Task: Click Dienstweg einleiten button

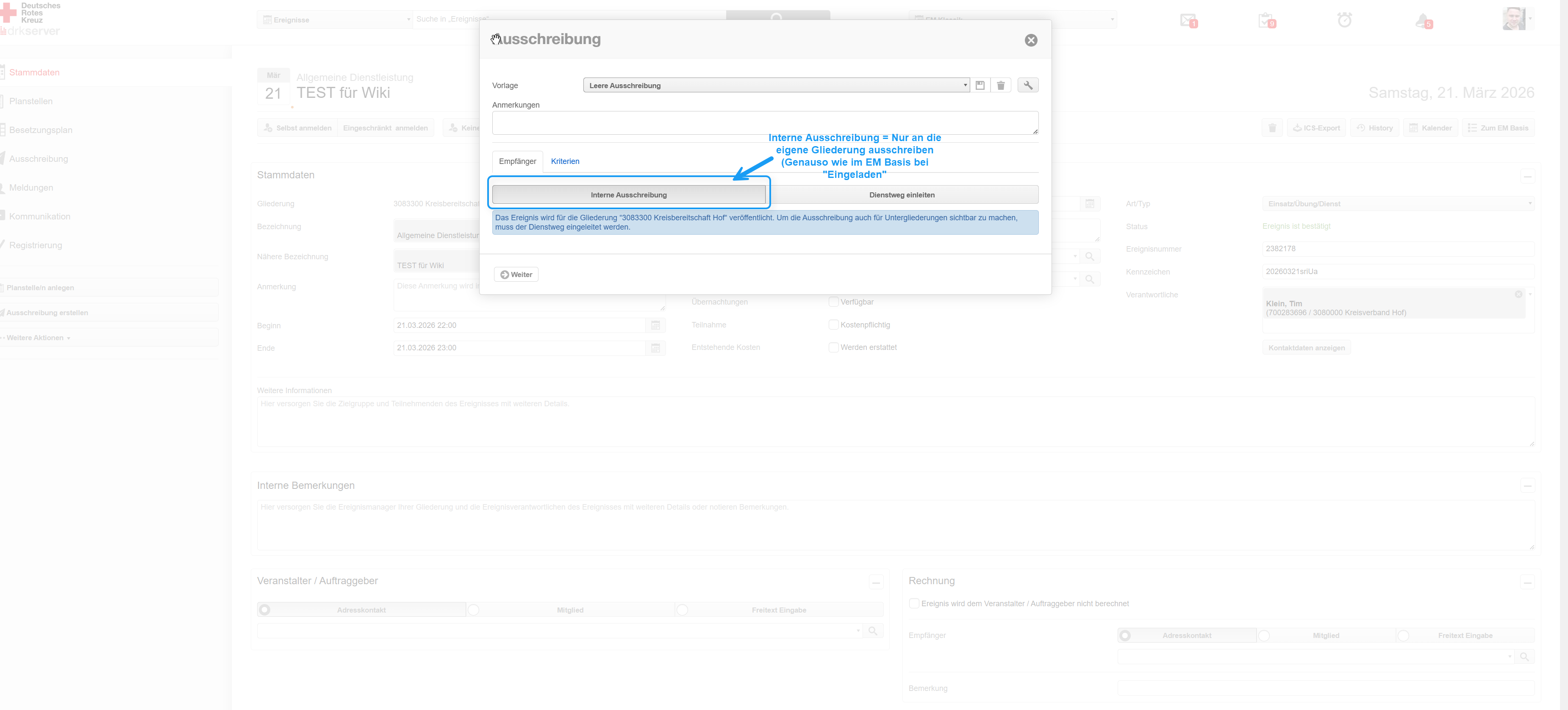Action: click(x=902, y=195)
